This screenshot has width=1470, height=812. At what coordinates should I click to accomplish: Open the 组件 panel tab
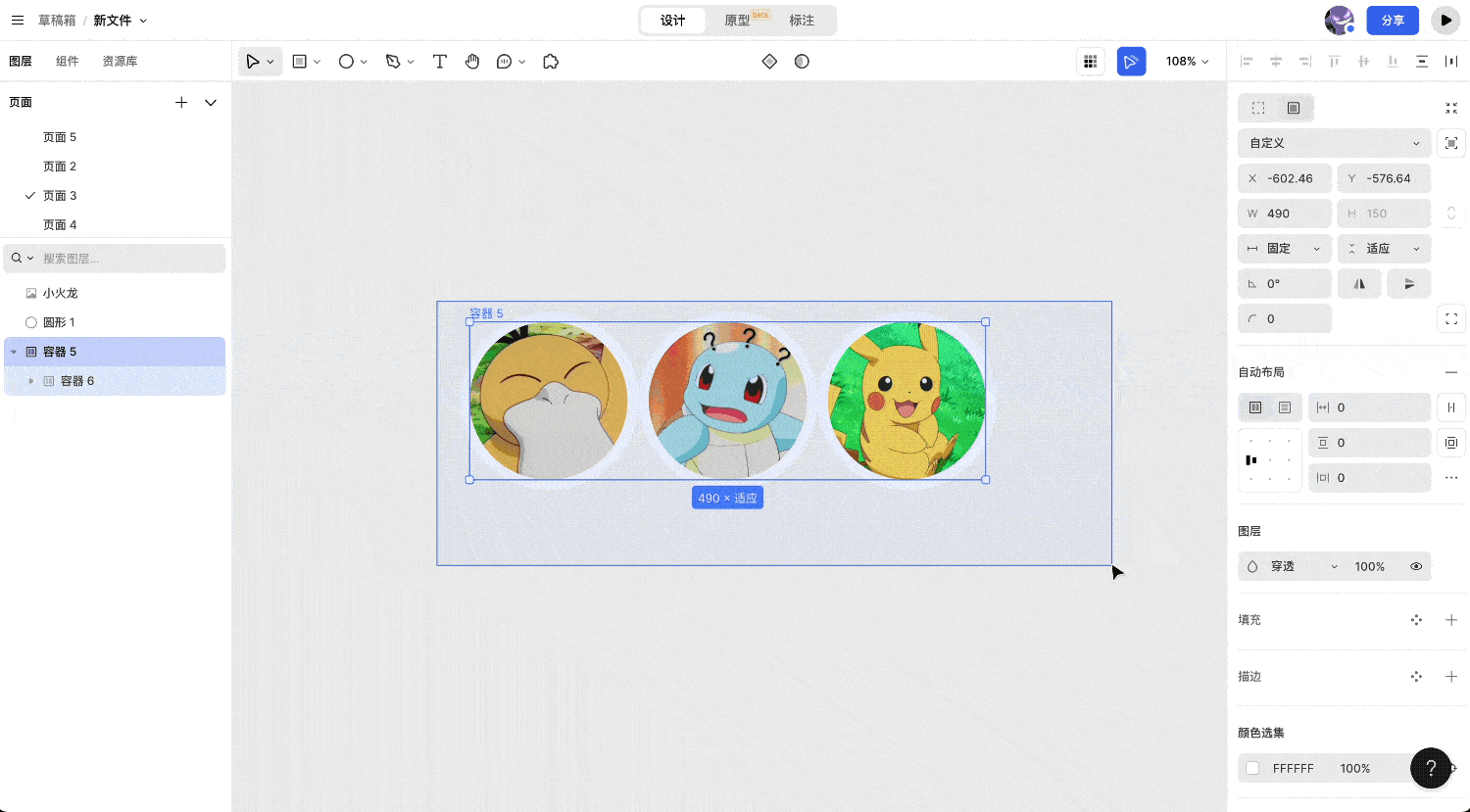click(x=67, y=62)
